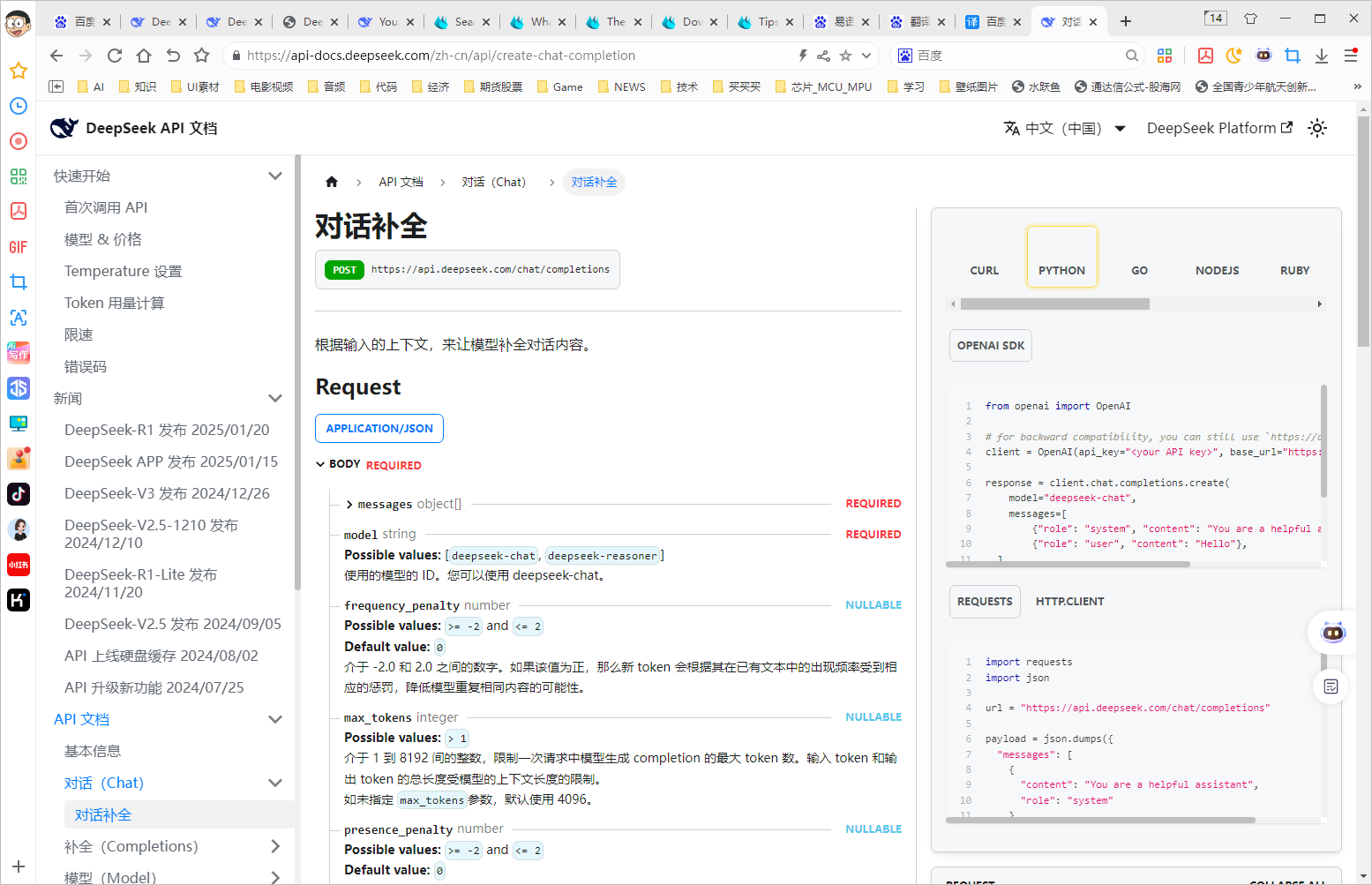Open the browser PDF tool icon
Screen dimensions: 1372x885
point(1205,56)
